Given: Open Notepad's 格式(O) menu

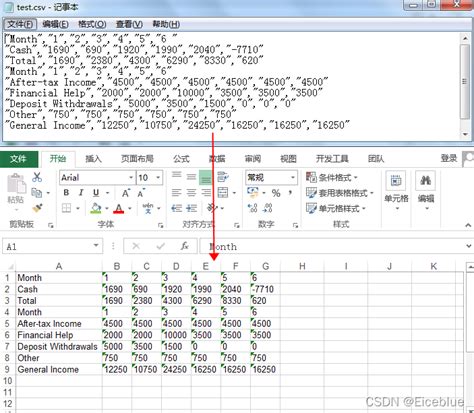Looking at the screenshot, I should tap(92, 24).
